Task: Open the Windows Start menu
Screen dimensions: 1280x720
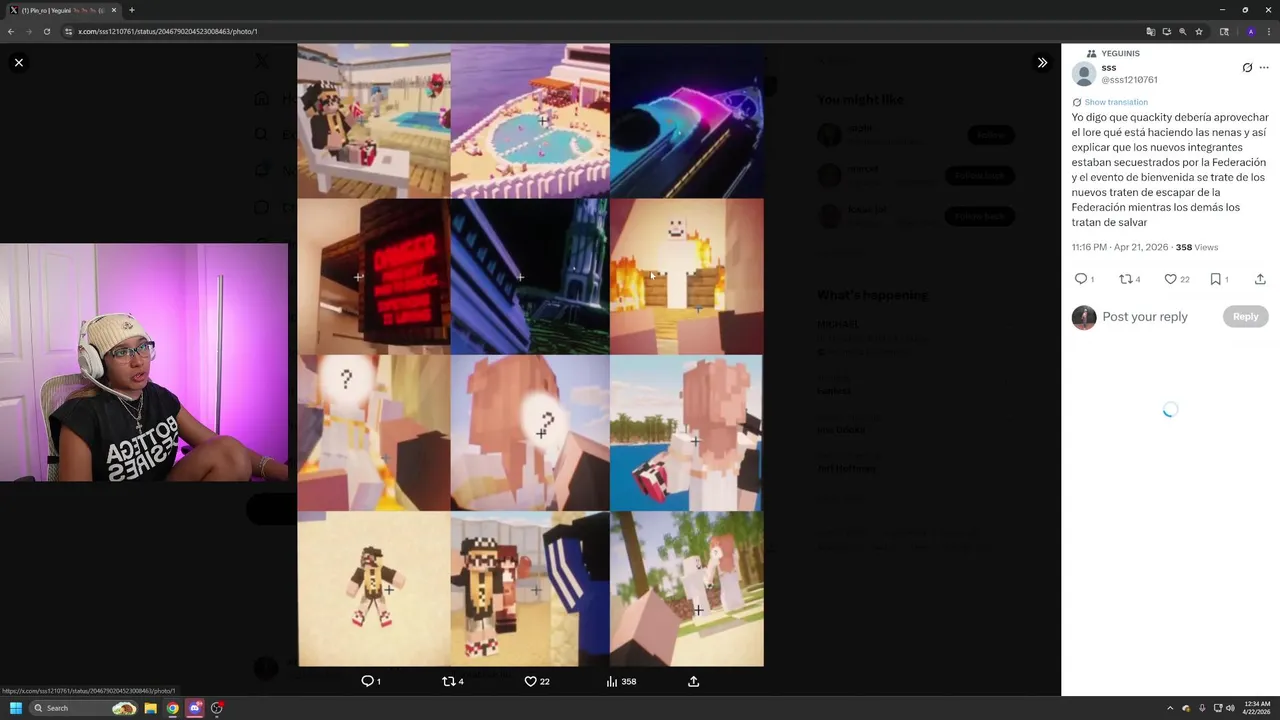Action: coord(15,708)
